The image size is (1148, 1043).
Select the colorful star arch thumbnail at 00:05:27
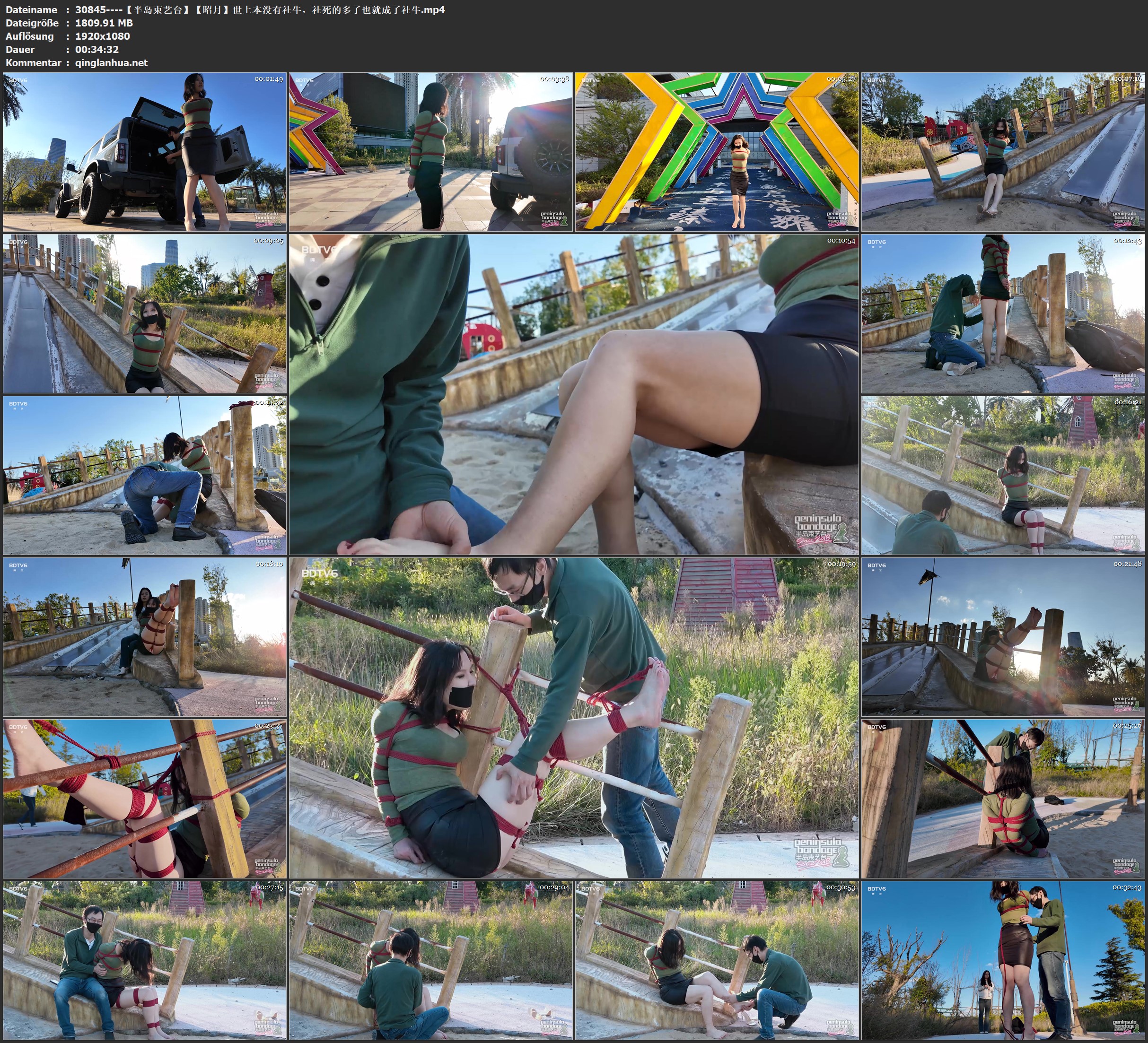tap(716, 151)
